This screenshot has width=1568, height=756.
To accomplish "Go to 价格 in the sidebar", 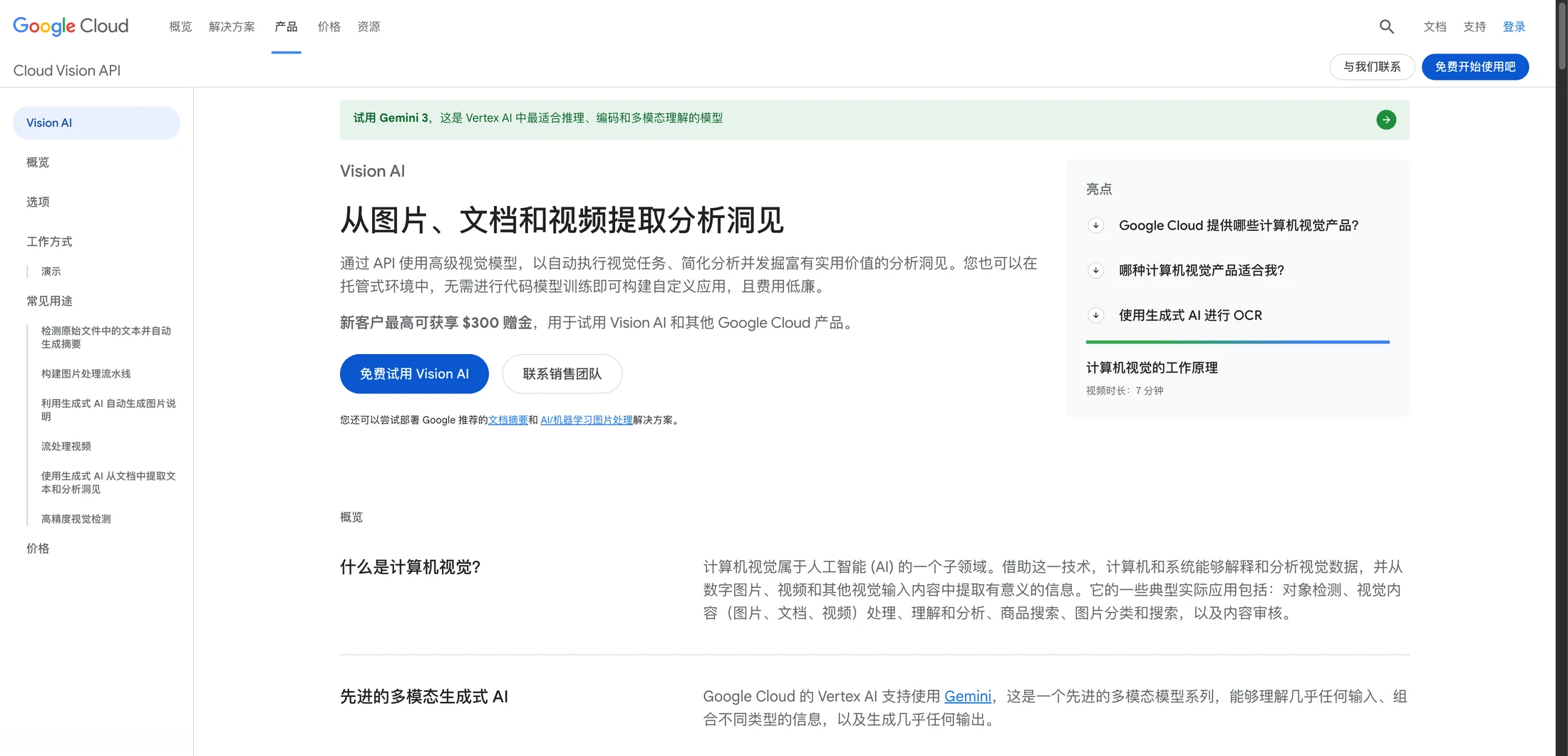I will point(38,549).
